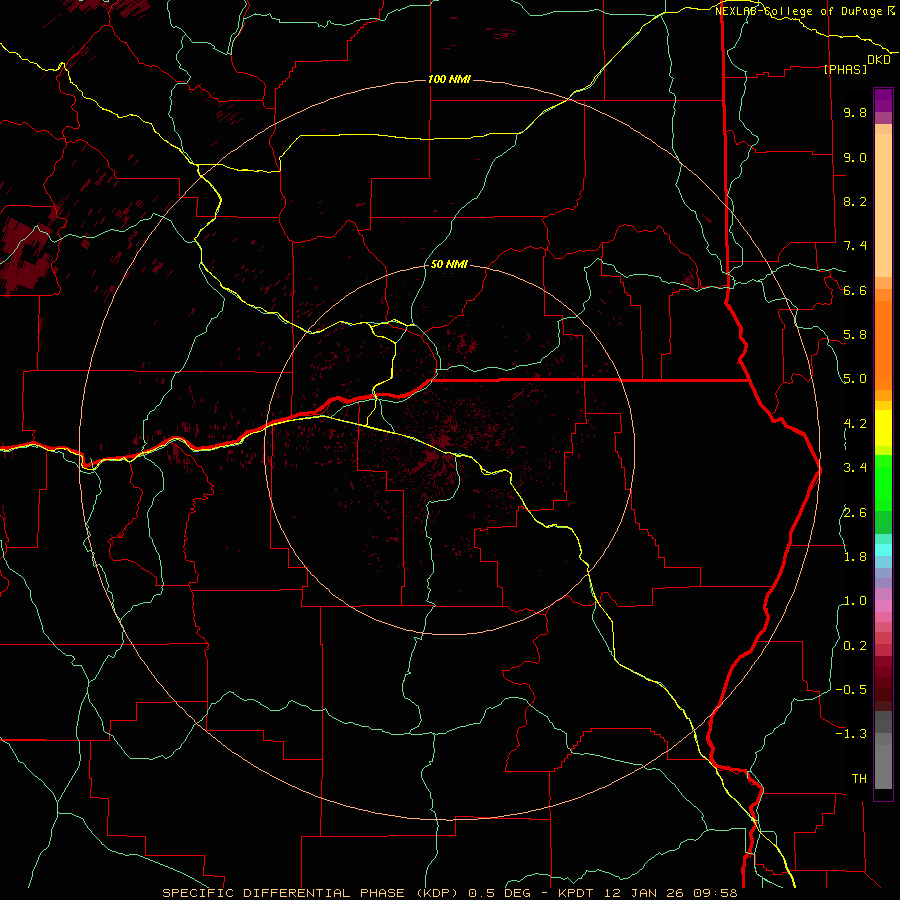Click the 8.2 value on color scale
This screenshot has width=900, height=900.
coord(855,201)
